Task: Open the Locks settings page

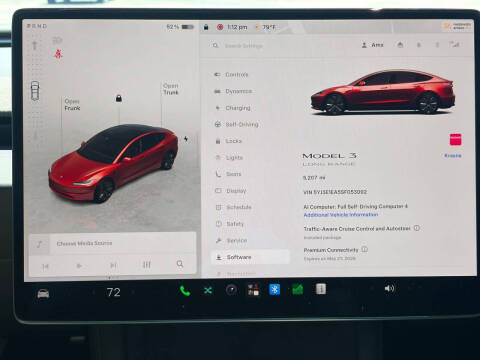Action: (229, 141)
